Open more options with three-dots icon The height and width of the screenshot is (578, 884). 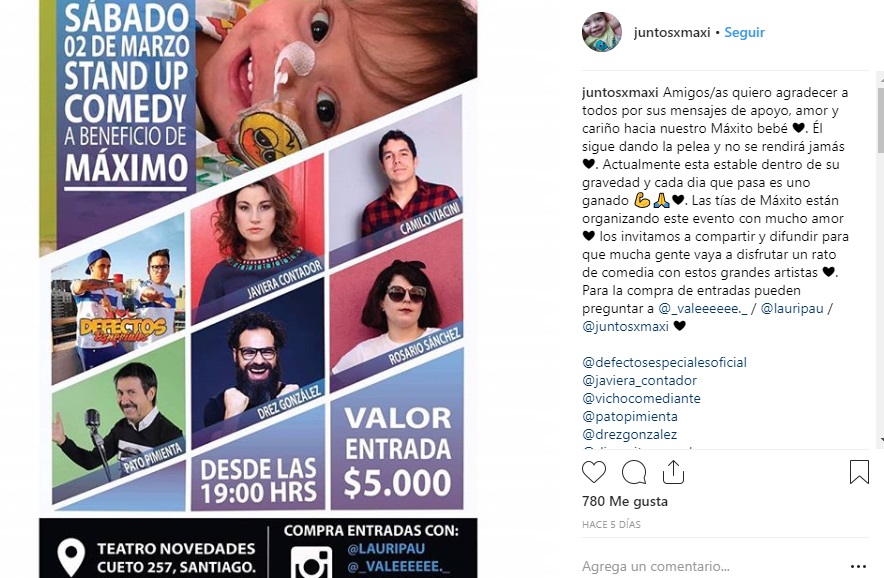point(858,566)
